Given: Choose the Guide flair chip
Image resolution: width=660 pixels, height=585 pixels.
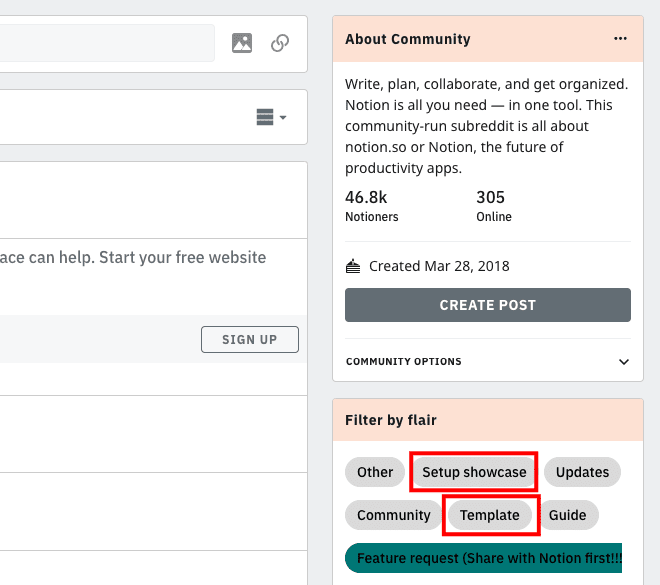Looking at the screenshot, I should click(x=568, y=515).
